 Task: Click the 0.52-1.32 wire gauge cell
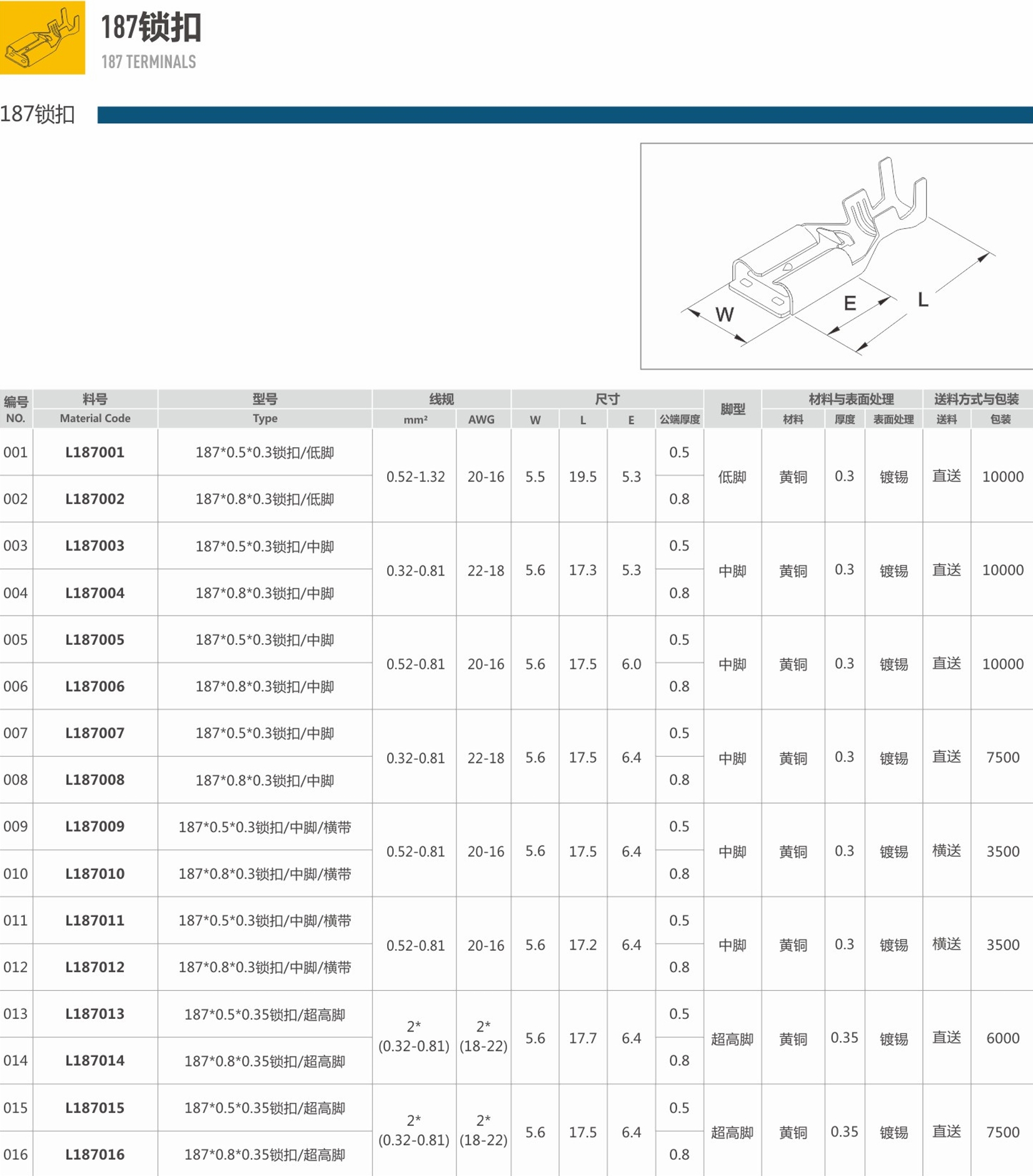tap(415, 477)
